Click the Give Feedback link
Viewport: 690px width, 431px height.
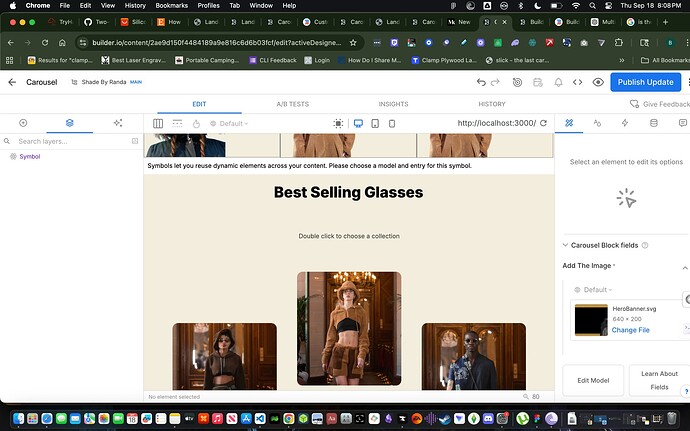660,104
